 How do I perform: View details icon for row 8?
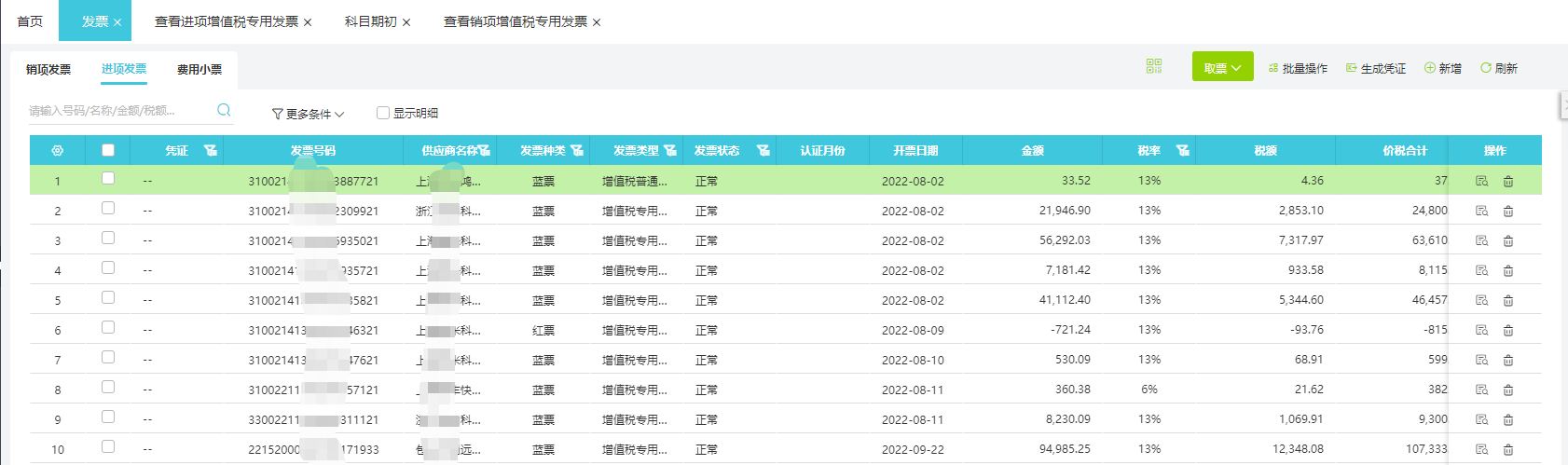[1482, 390]
